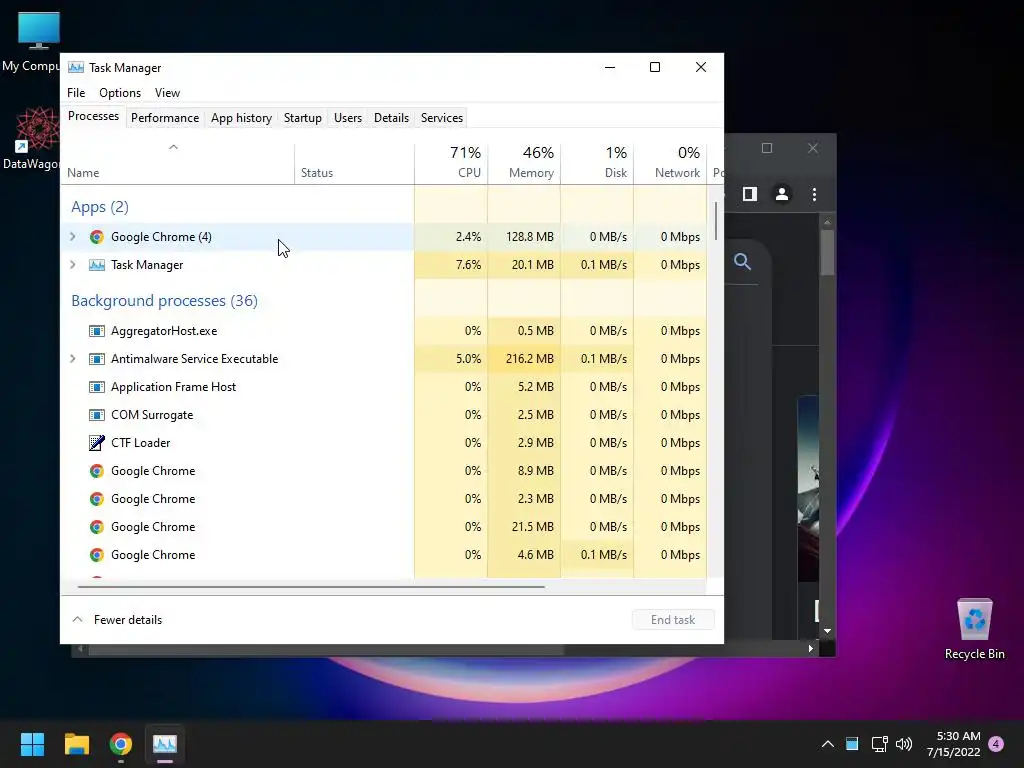1024x768 pixels.
Task: Click the Chrome icon in the 2.3 MB row
Action: [x=97, y=499]
